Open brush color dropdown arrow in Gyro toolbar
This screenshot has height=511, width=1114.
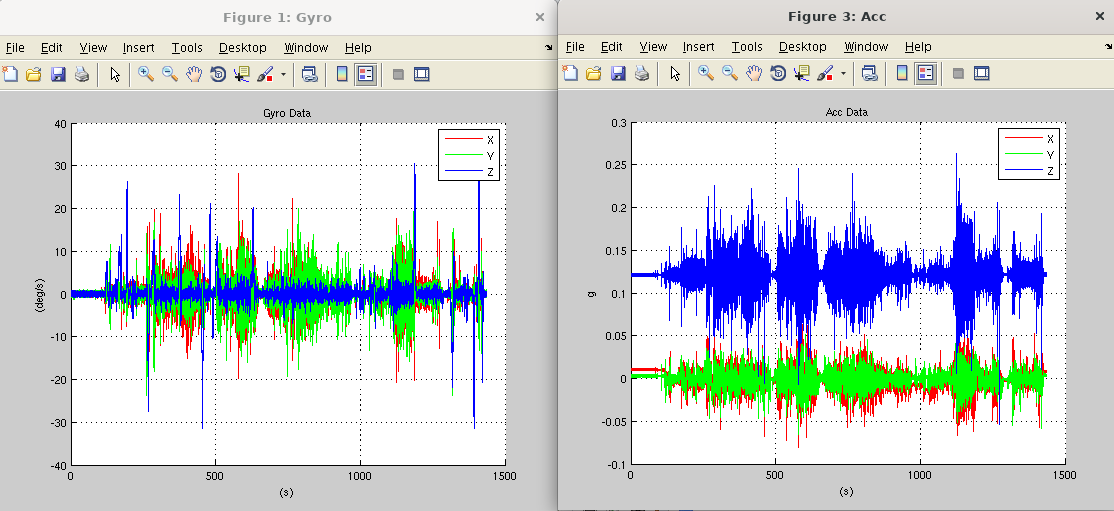[283, 74]
